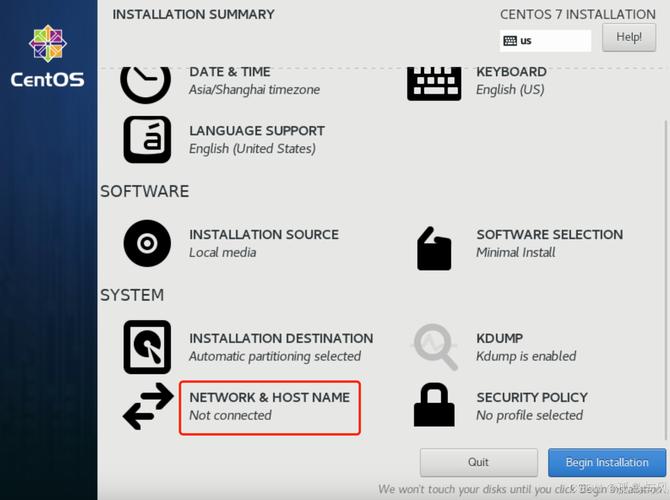
Task: Open the Software Selection package icon
Action: pyautogui.click(x=434, y=248)
